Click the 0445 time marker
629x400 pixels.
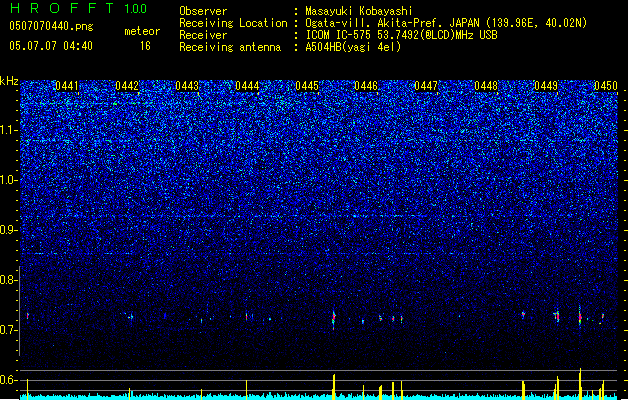pos(307,86)
